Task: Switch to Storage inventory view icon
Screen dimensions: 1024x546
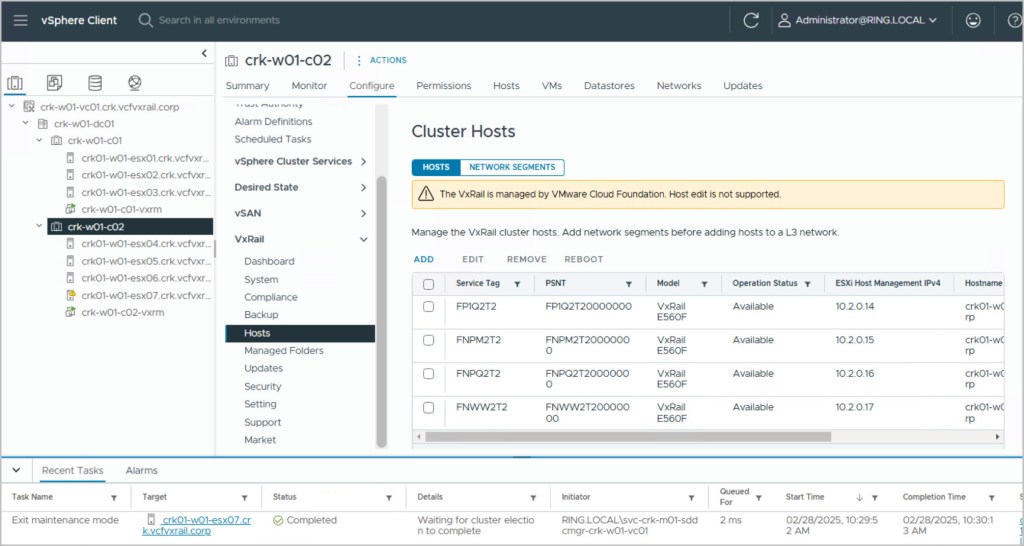Action: point(94,83)
